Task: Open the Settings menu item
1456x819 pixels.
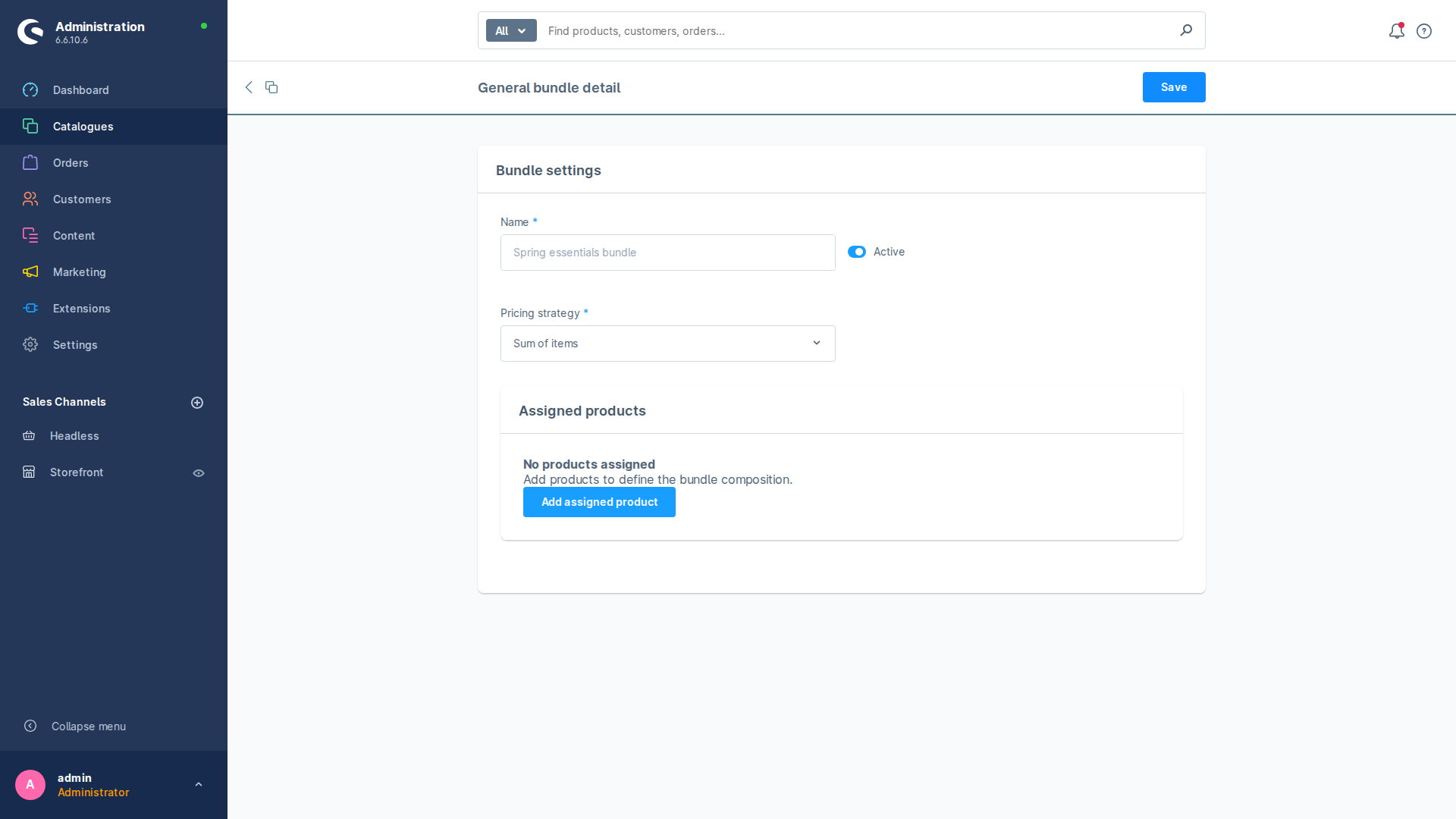Action: 75,345
